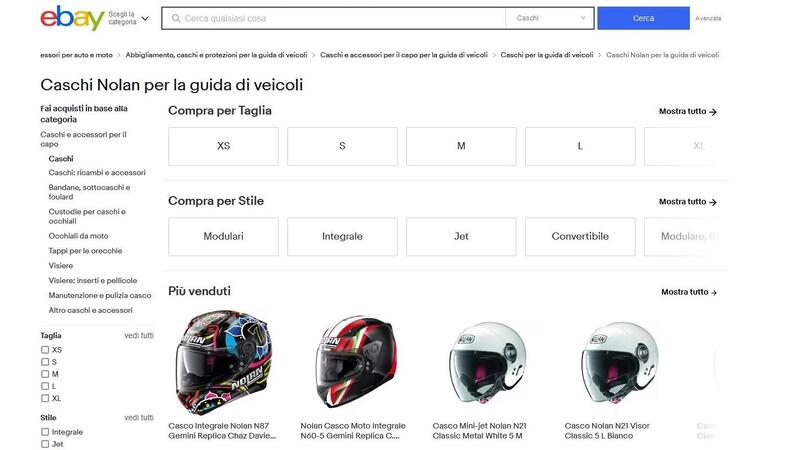Go to Caschi per la guida di veicoli breadcrumb

[547, 55]
